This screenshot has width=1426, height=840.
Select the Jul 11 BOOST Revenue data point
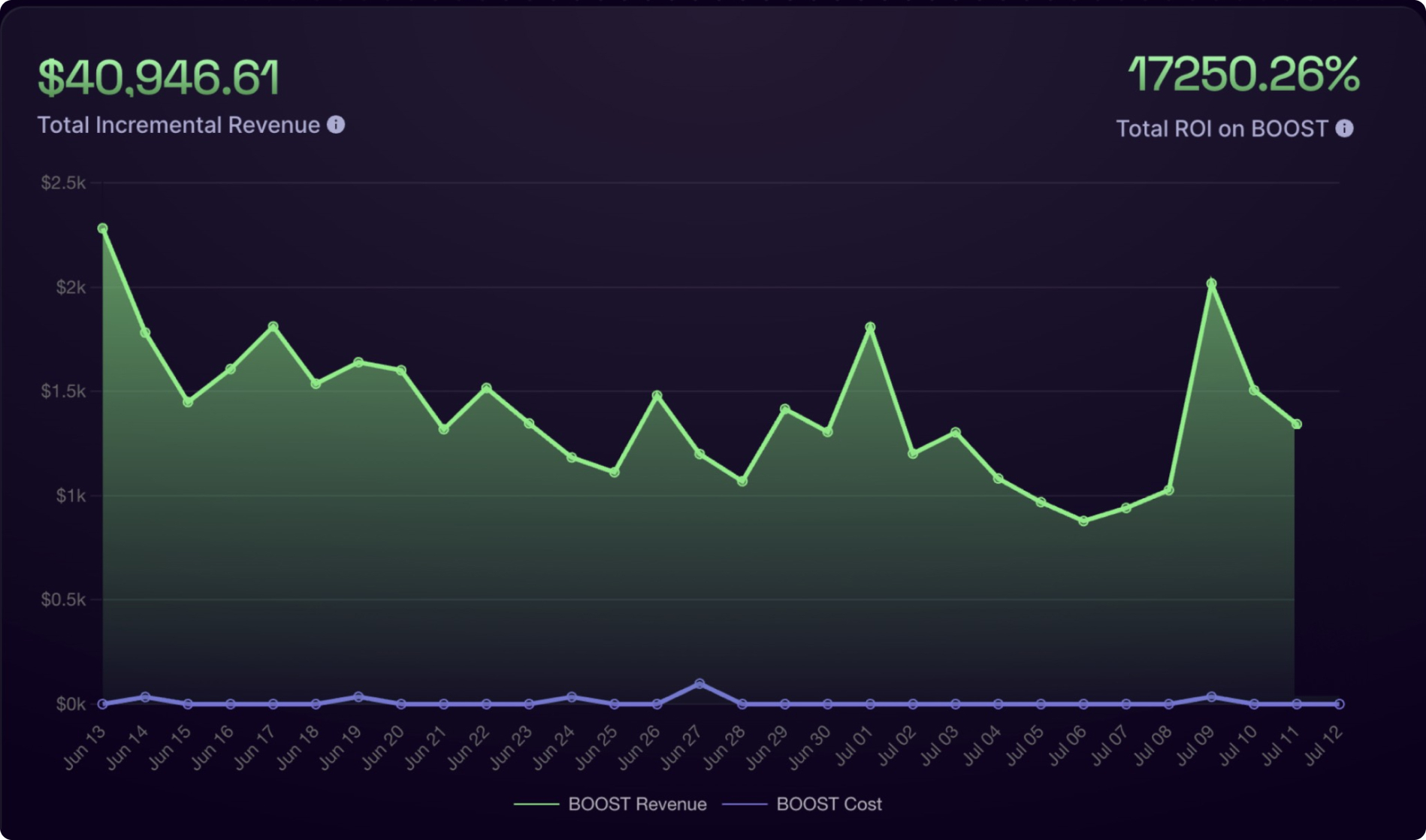click(x=1297, y=425)
